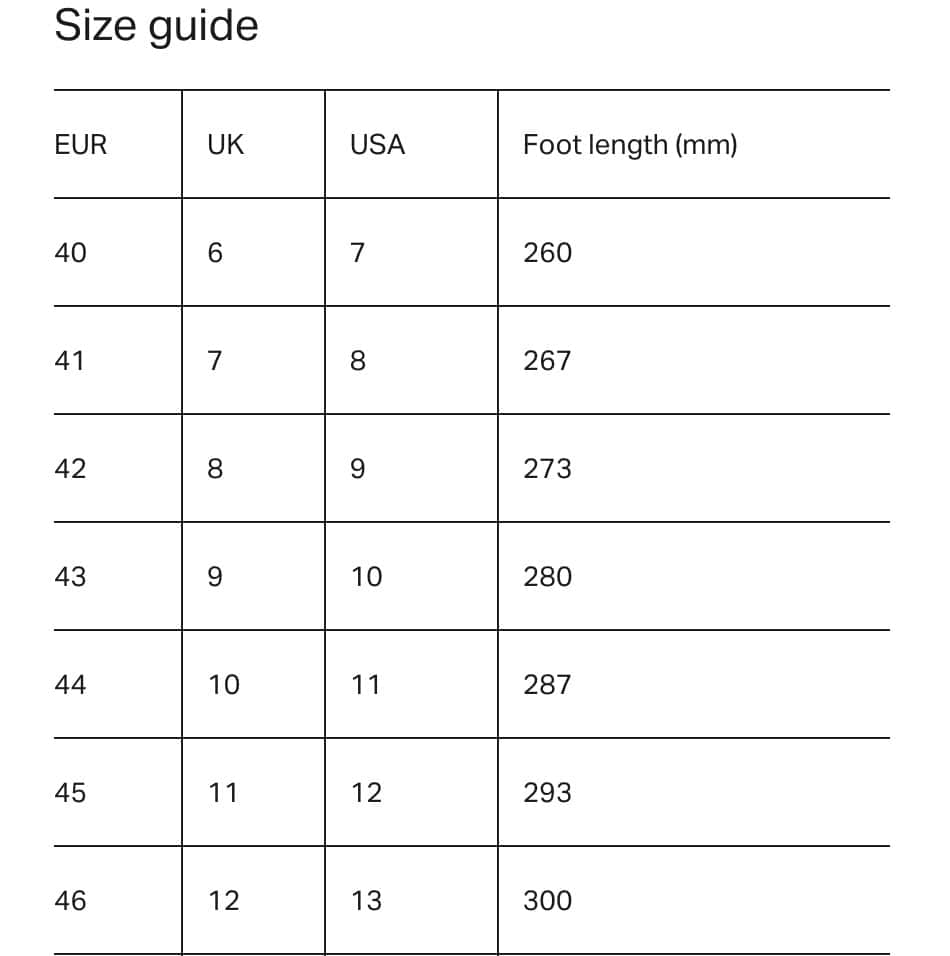Click foot length 287 value
Viewport: 950px width, 956px height.
(547, 685)
